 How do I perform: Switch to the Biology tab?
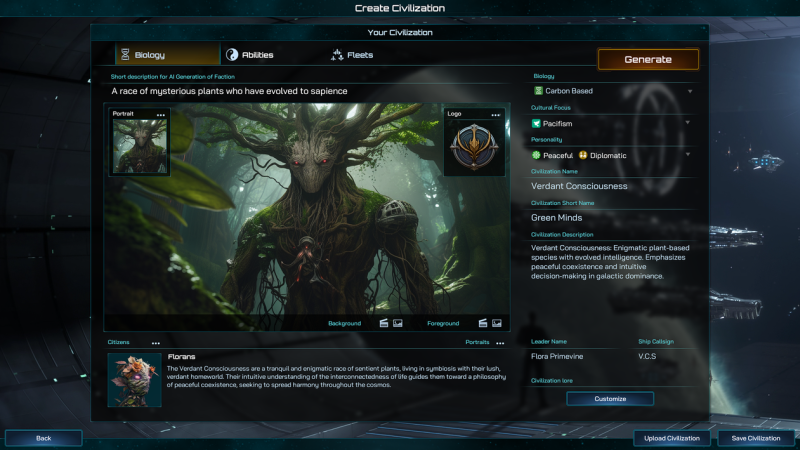(167, 55)
